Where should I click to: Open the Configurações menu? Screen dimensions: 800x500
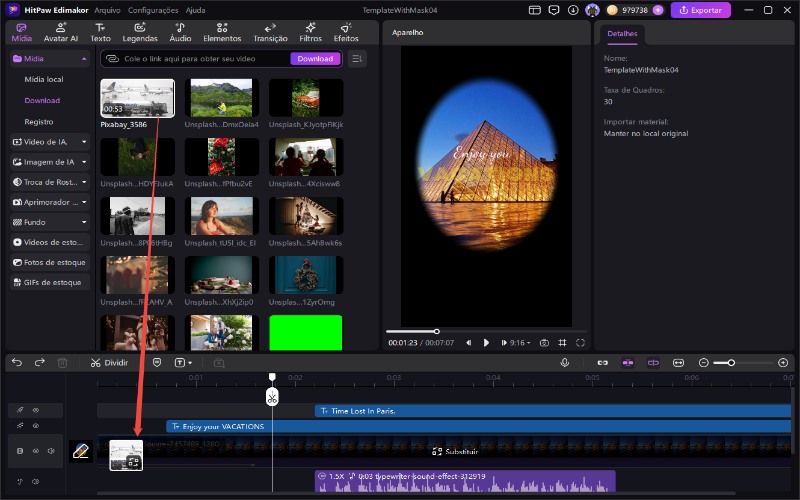coord(153,10)
